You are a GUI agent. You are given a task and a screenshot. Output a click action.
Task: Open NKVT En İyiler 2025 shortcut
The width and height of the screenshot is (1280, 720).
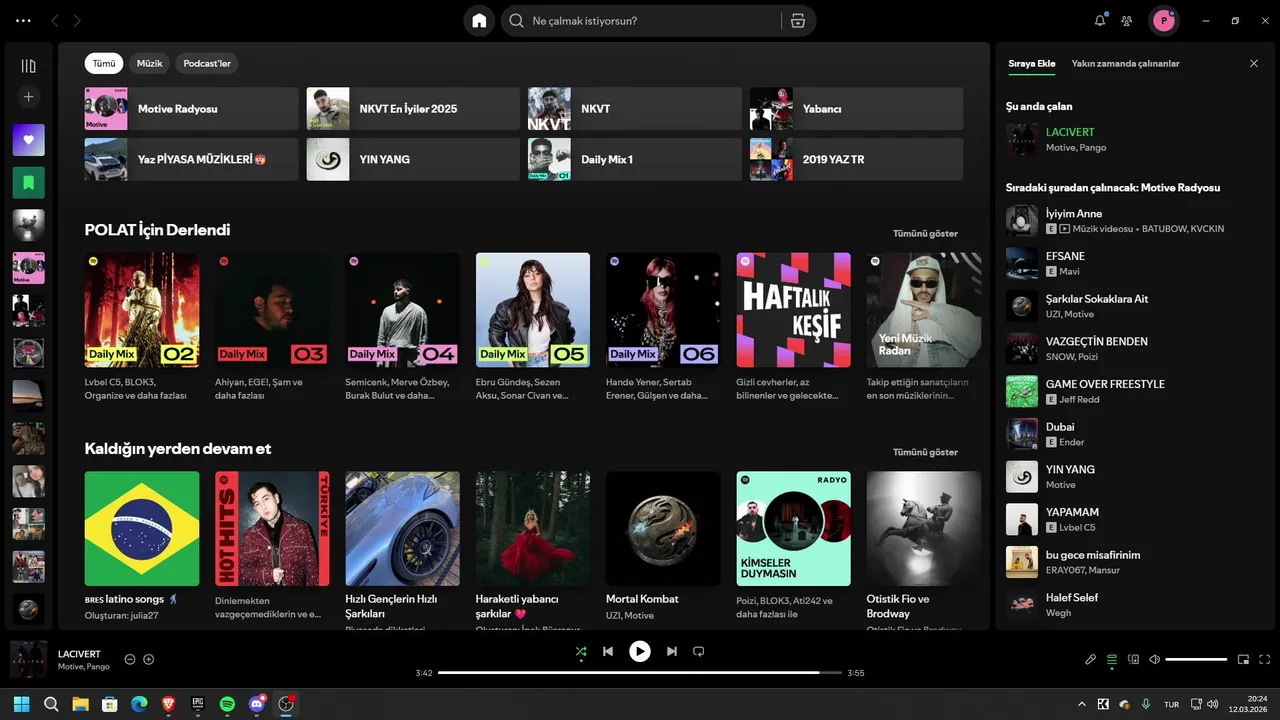click(x=413, y=108)
